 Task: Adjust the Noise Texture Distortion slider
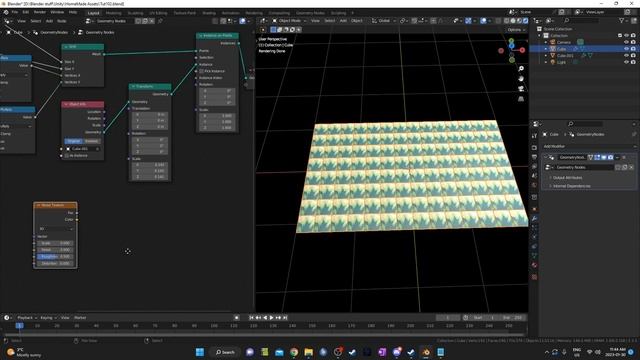click(x=55, y=264)
